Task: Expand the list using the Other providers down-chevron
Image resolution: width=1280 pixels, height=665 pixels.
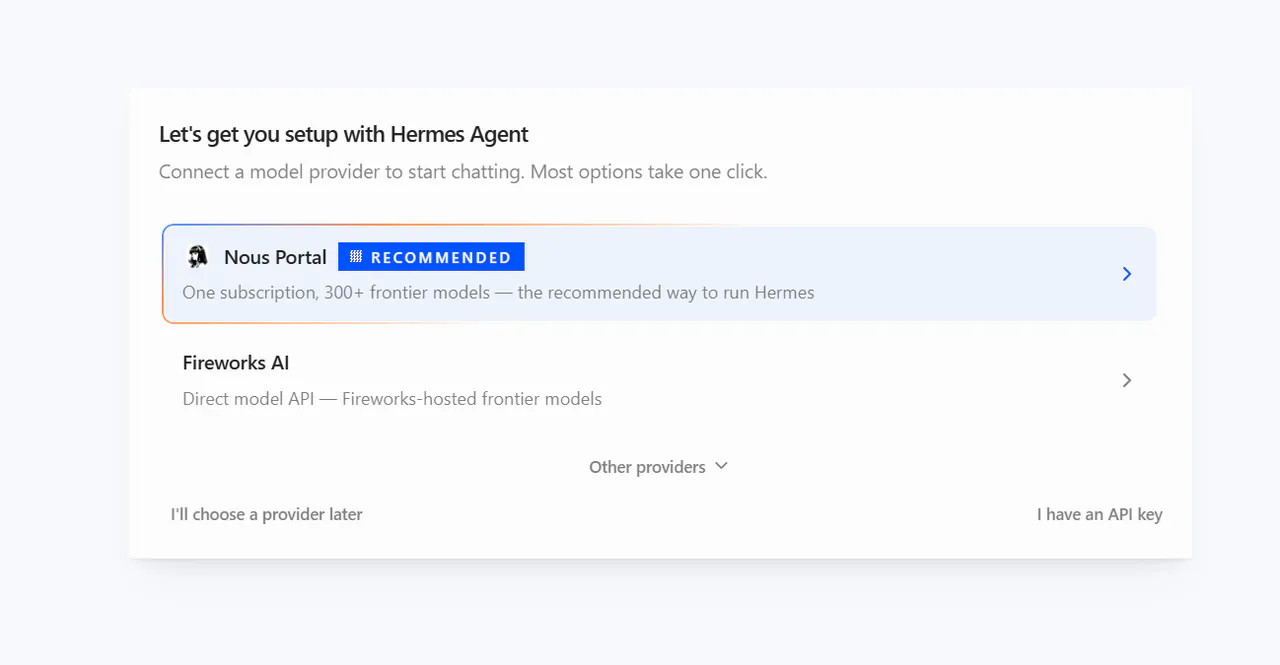Action: coord(721,466)
